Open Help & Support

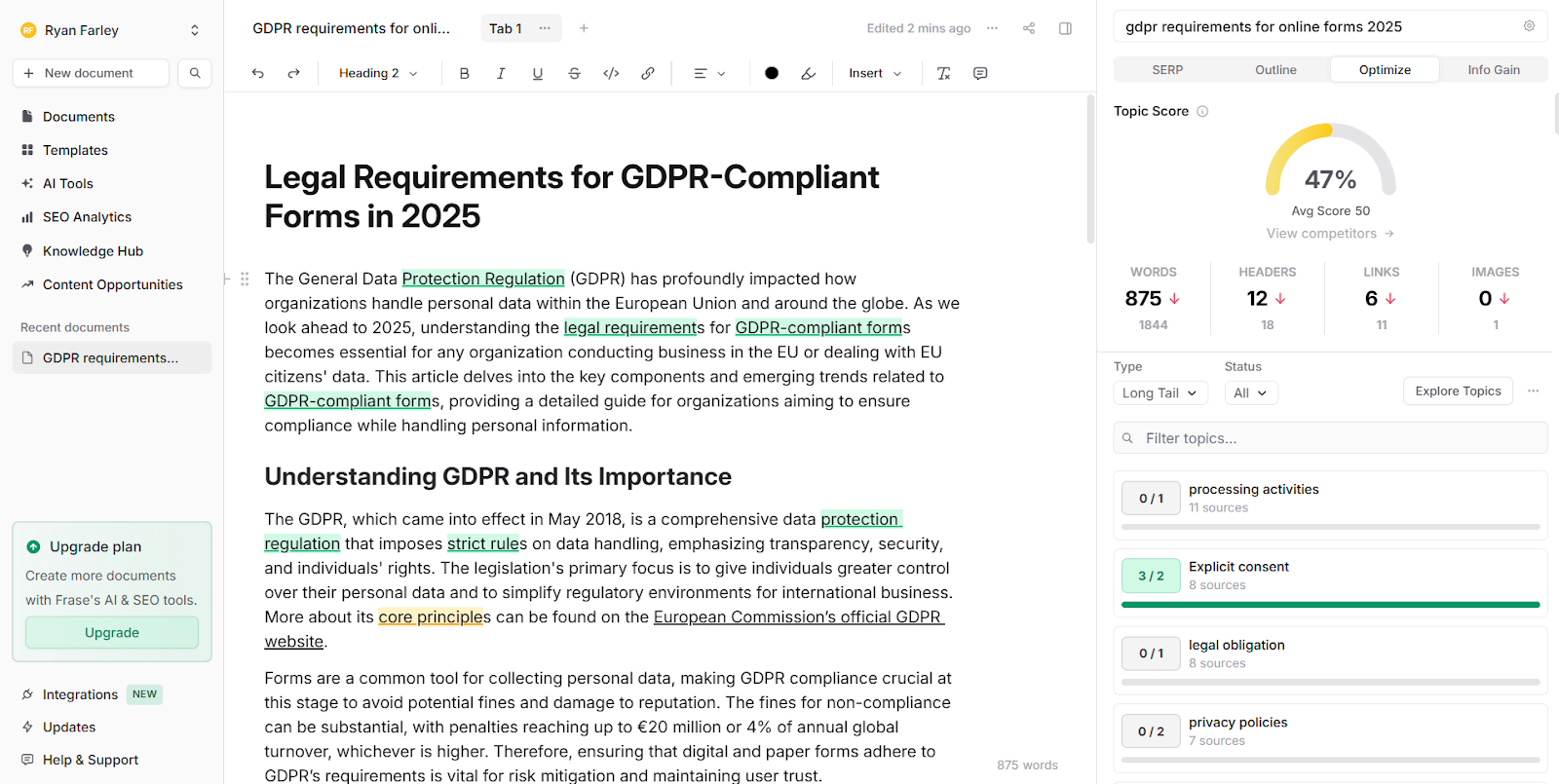pos(91,760)
